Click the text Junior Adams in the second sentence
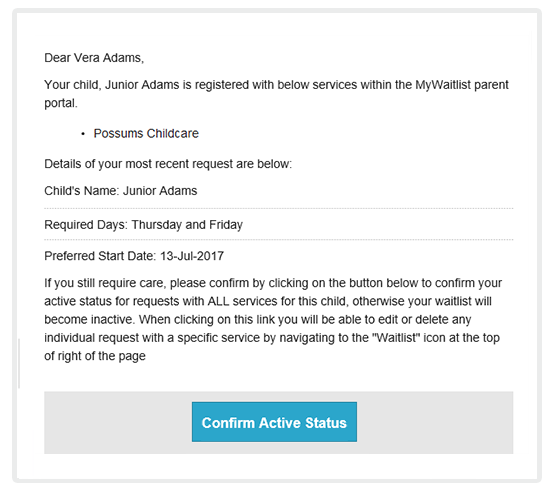This screenshot has height=496, width=555. coord(142,85)
